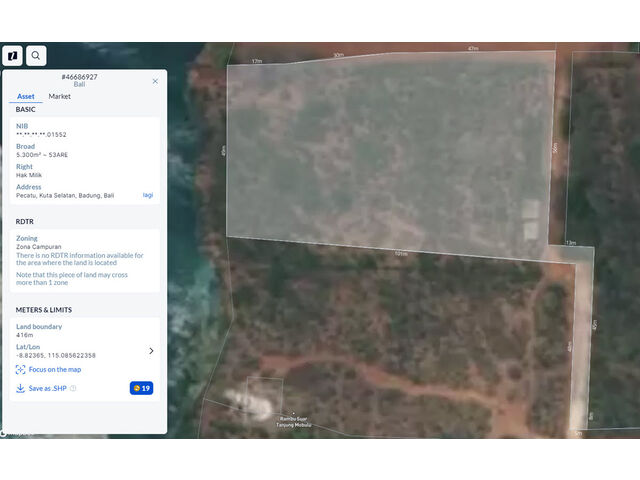640x480 pixels.
Task: Click the 101m boundary length label
Action: pyautogui.click(x=400, y=254)
